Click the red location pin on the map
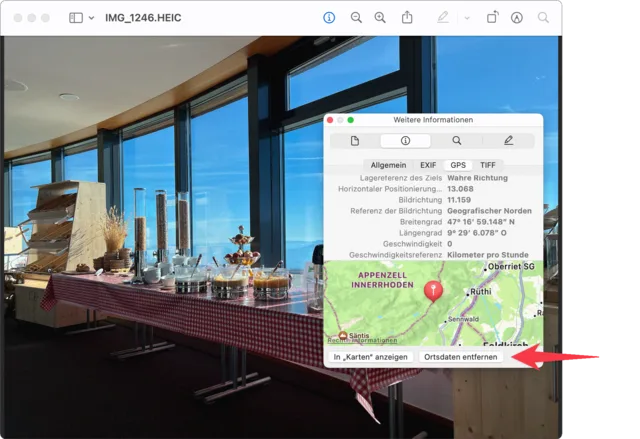The height and width of the screenshot is (439, 640). [433, 291]
